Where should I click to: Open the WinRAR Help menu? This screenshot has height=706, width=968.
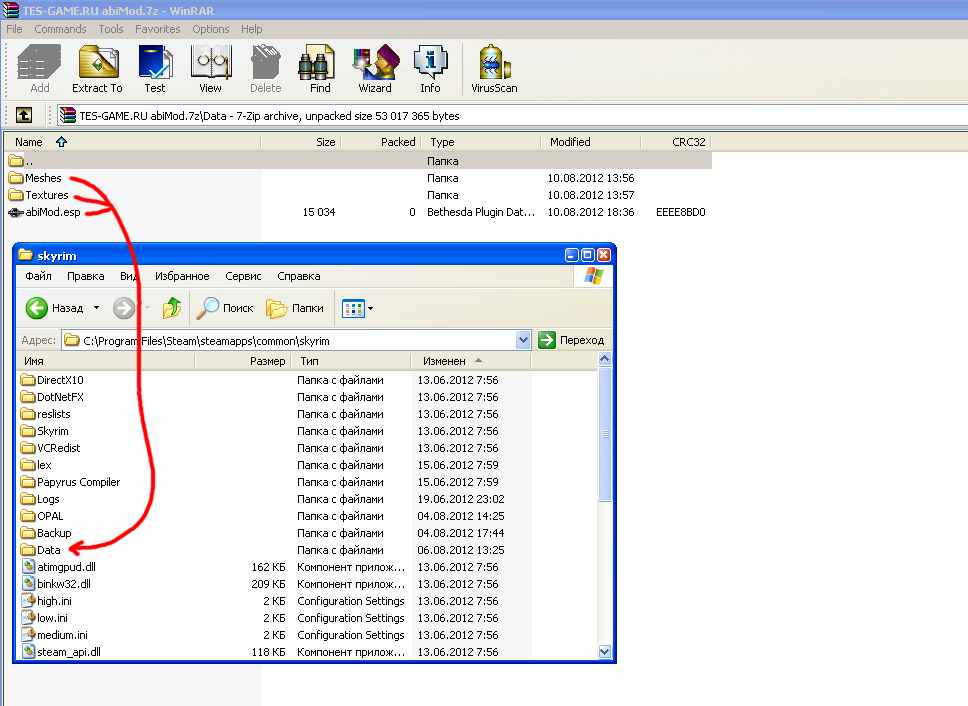[251, 29]
